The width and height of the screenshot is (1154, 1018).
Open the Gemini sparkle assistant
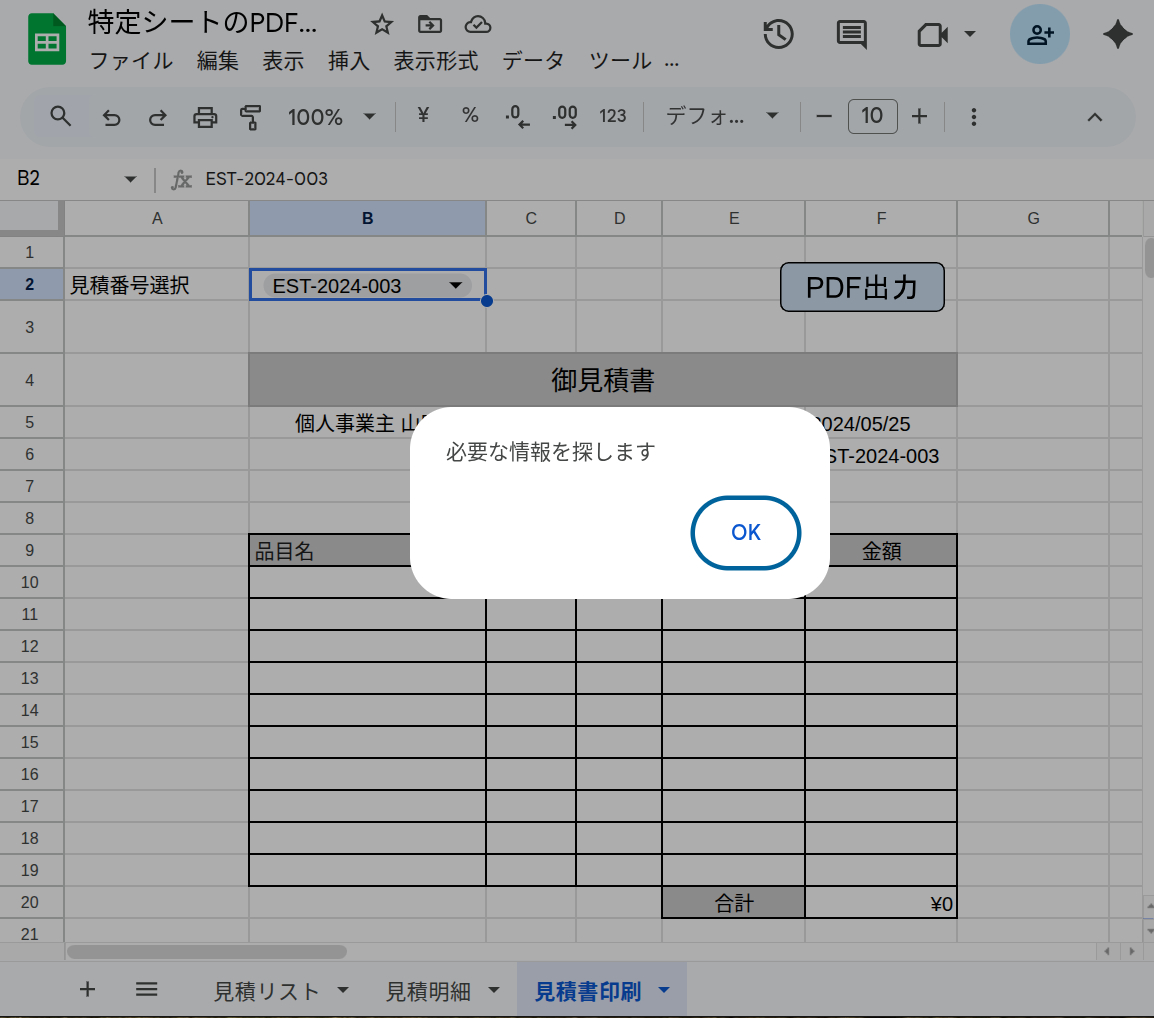(x=1117, y=35)
